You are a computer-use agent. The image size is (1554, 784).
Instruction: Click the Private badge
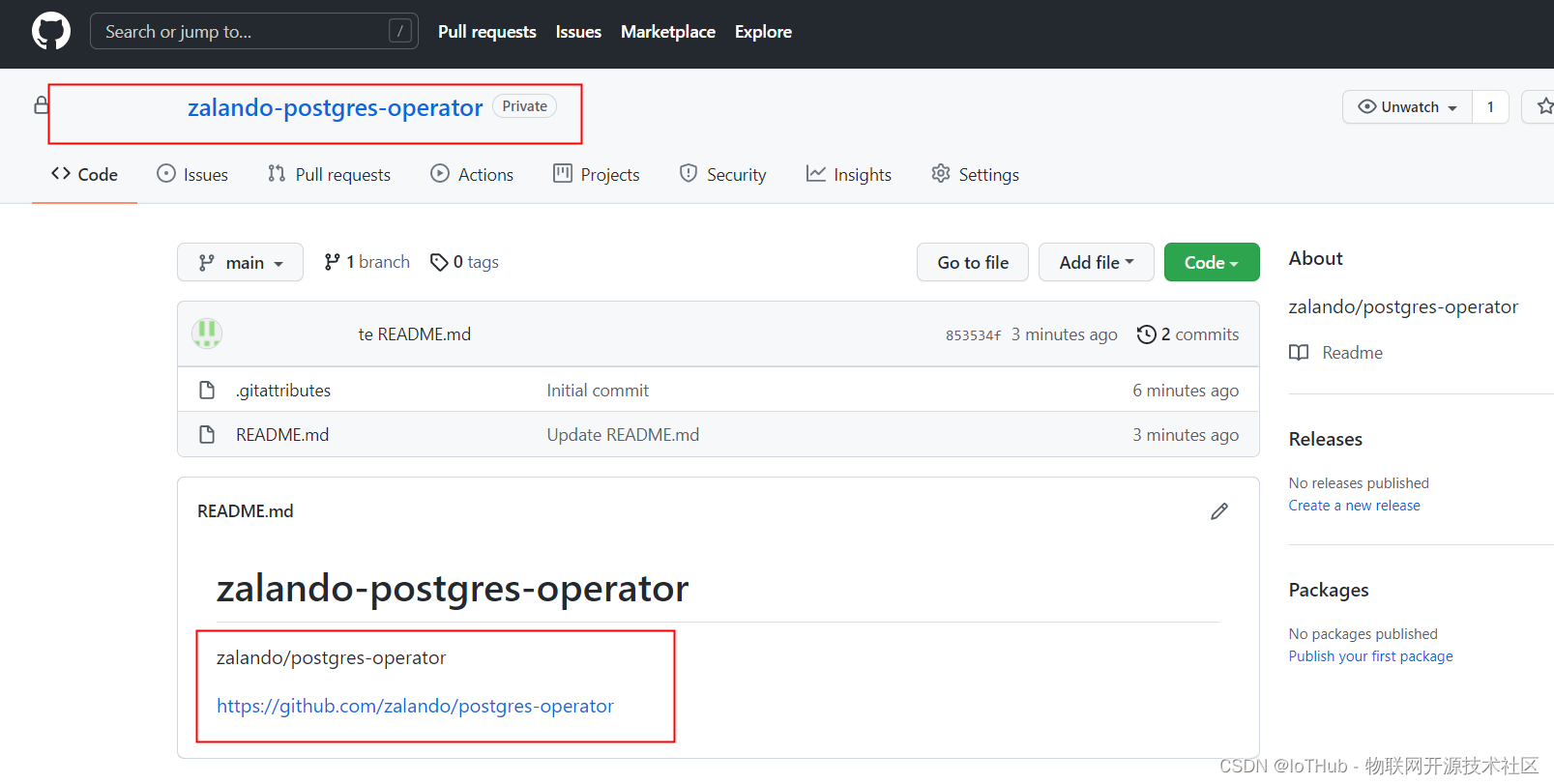525,106
